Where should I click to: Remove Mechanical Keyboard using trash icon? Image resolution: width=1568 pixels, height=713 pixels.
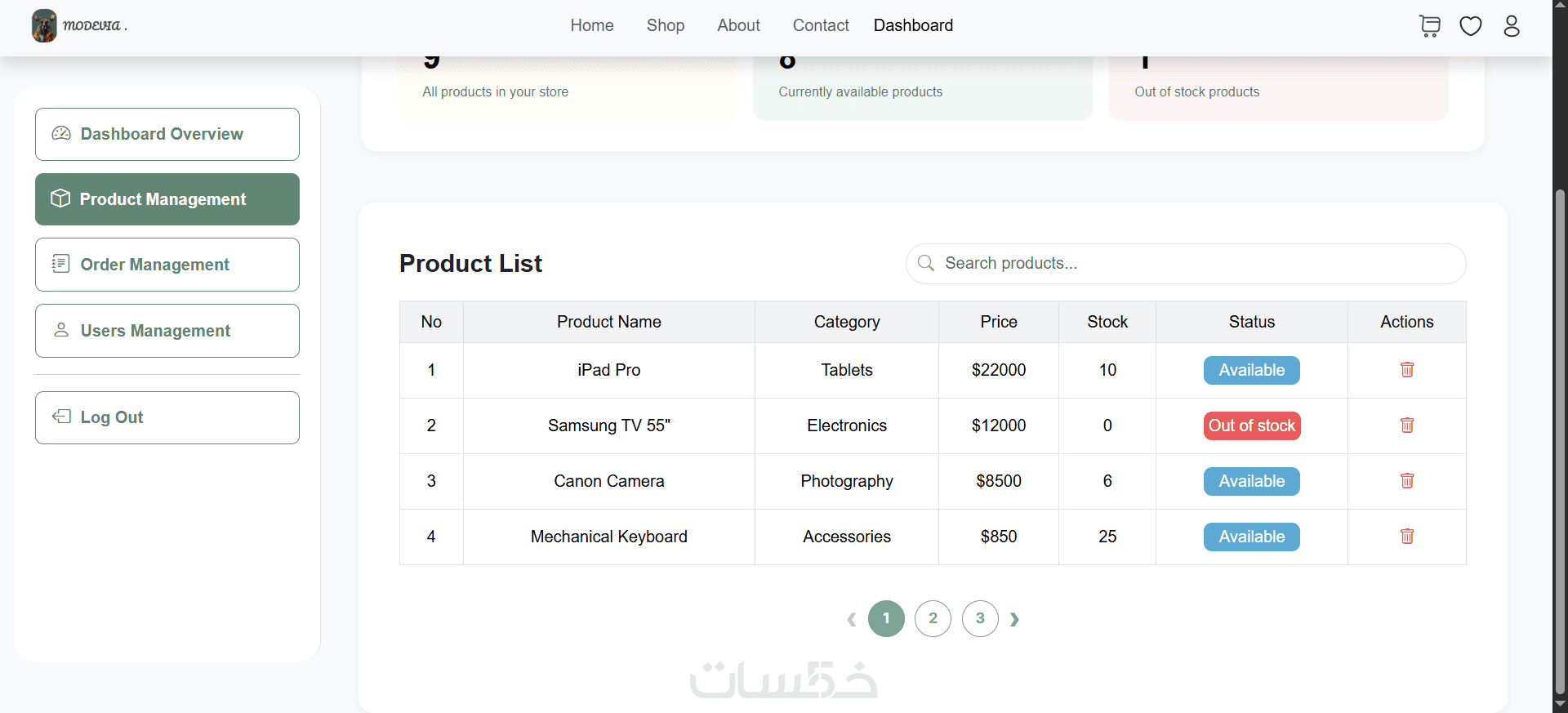[1407, 537]
